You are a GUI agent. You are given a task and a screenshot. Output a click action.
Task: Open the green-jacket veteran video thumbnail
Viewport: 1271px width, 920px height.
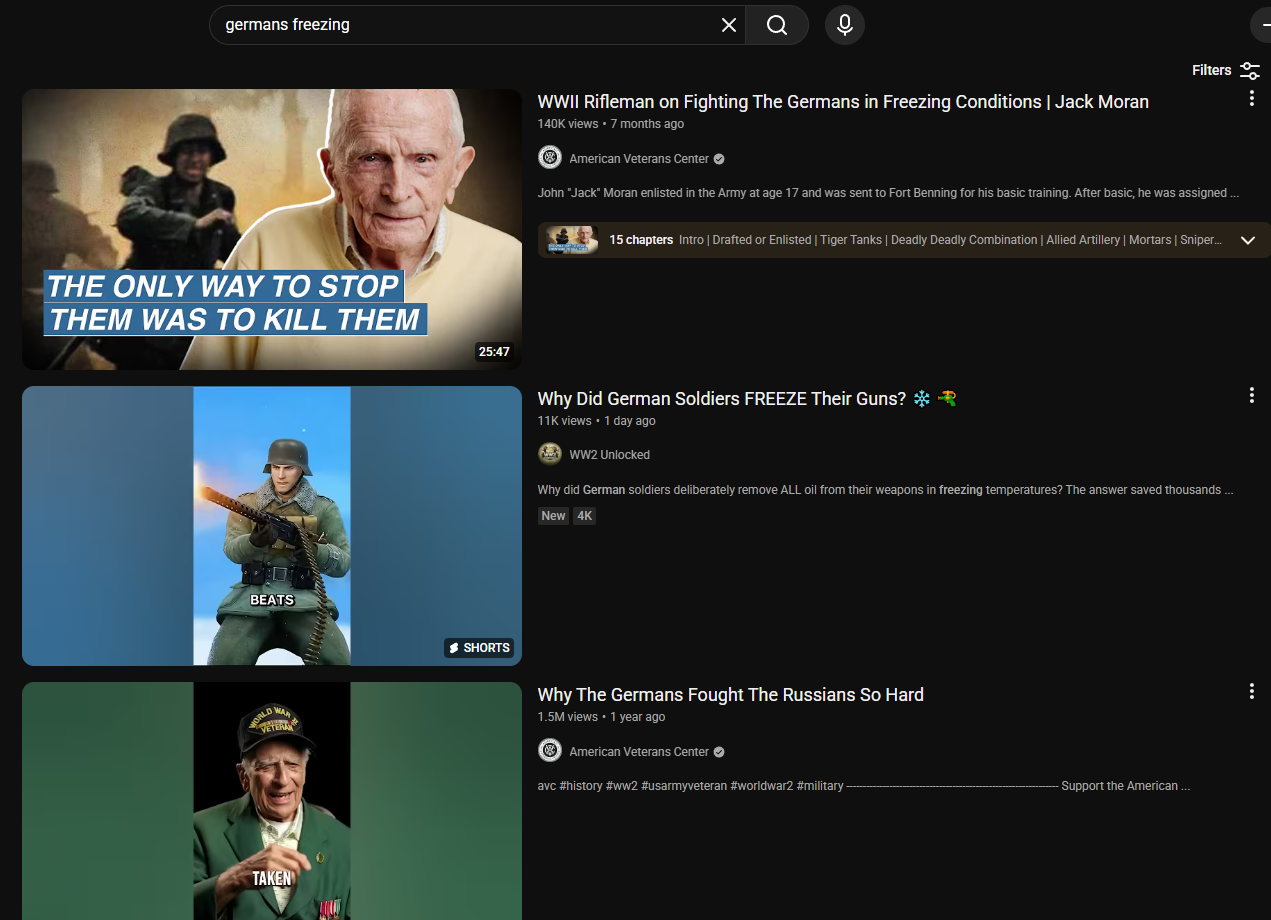[272, 801]
